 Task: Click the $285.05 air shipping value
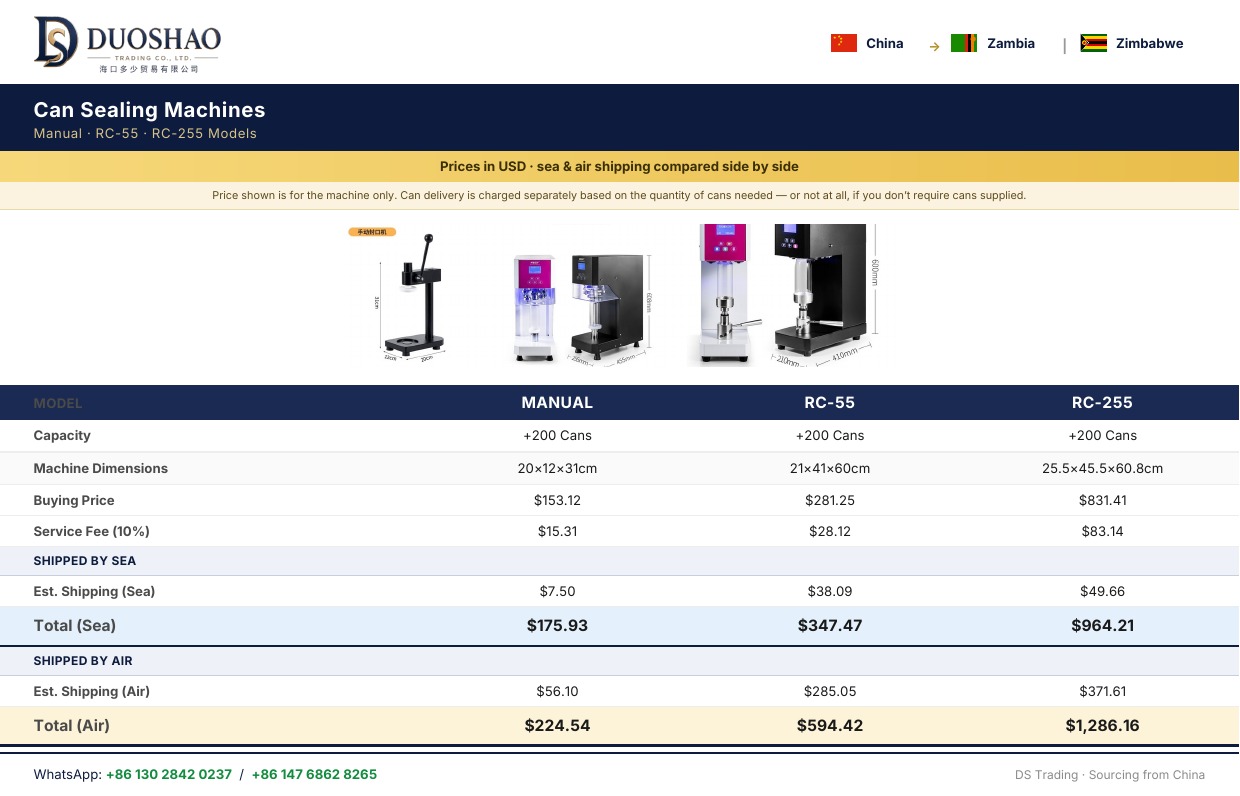830,691
